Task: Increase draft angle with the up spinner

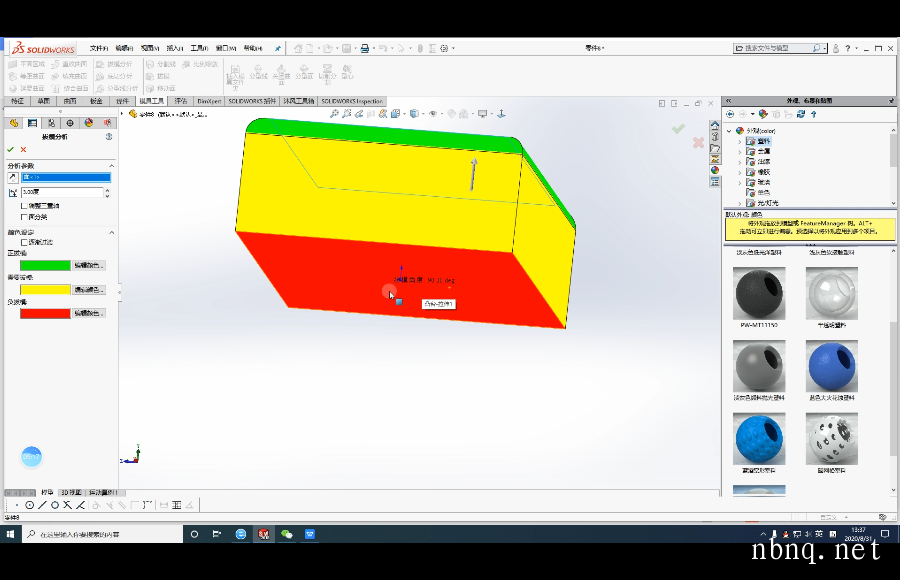Action: click(x=107, y=190)
